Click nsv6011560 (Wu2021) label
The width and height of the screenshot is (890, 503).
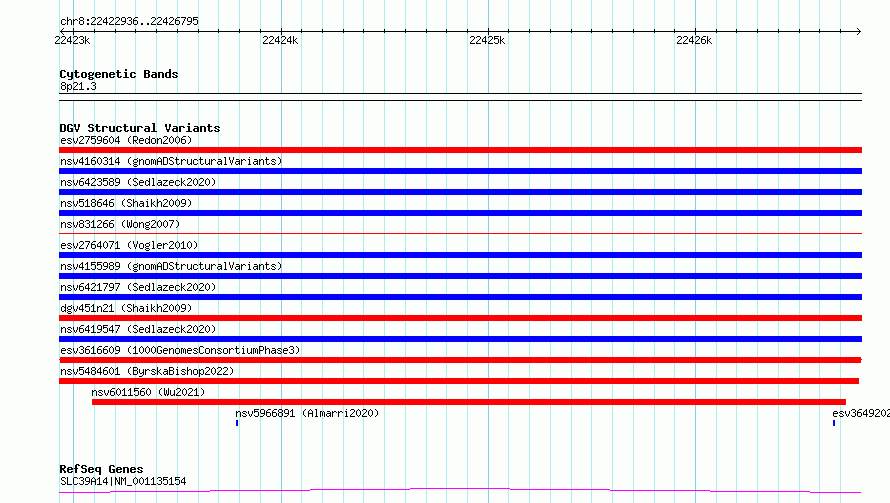pos(148,392)
